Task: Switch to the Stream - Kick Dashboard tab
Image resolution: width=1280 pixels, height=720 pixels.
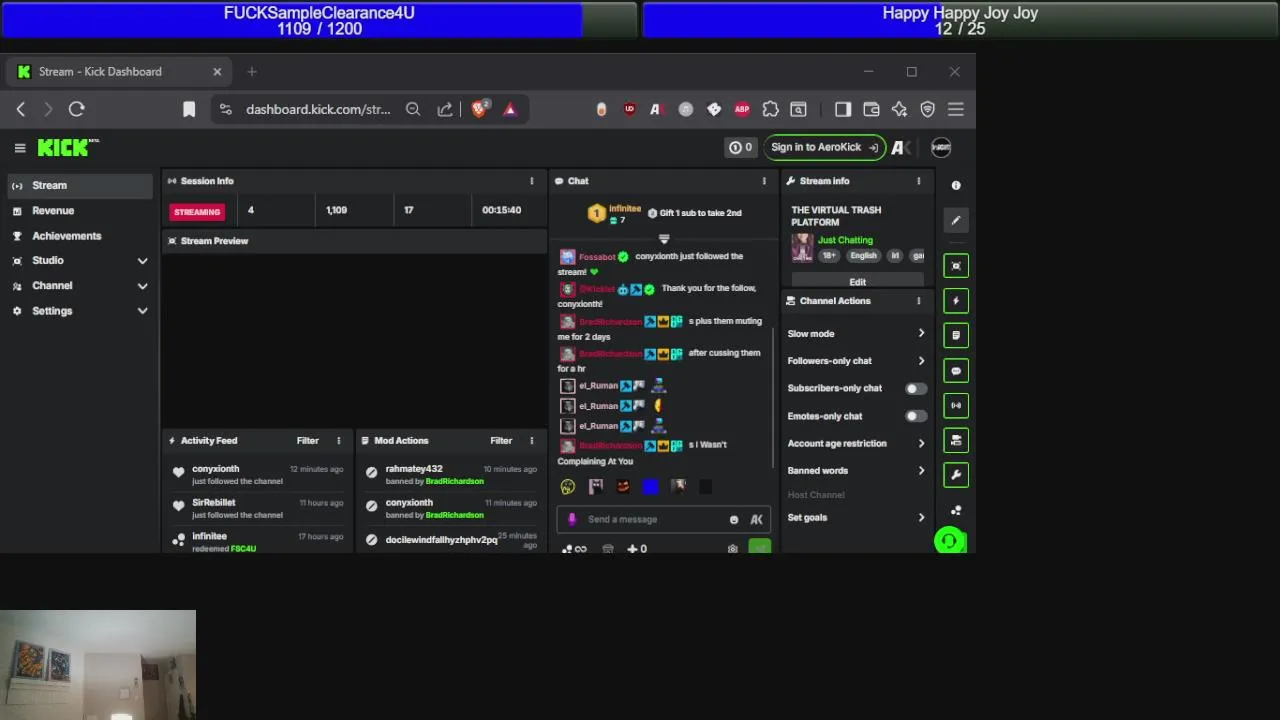Action: (x=118, y=72)
